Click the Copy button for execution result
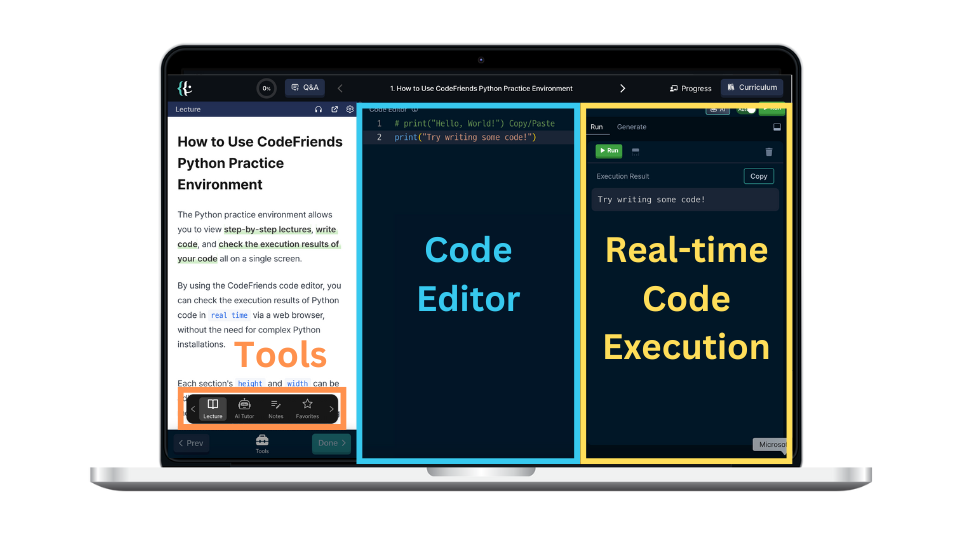Screen dimensions: 960x540 759,176
